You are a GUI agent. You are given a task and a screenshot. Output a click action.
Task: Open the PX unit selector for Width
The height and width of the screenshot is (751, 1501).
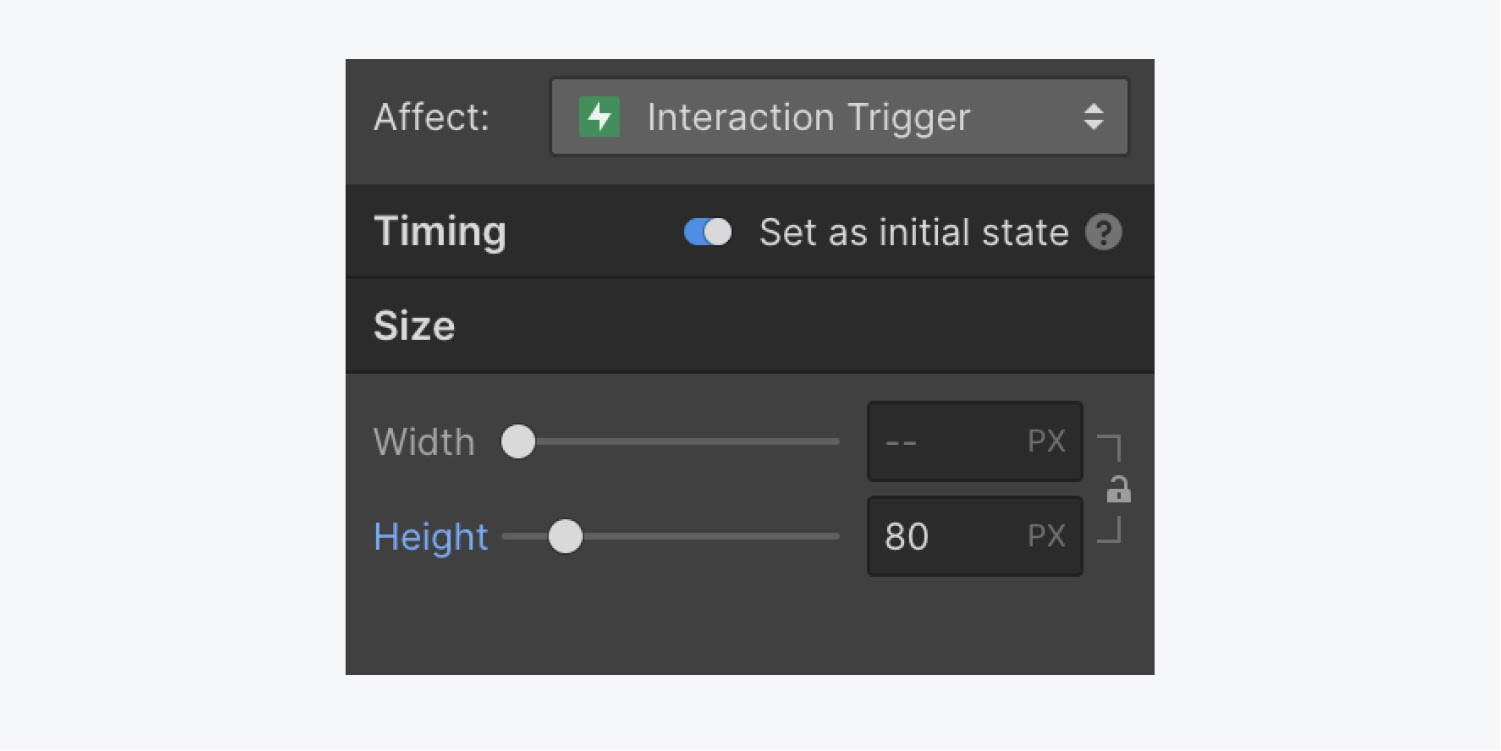point(1047,442)
